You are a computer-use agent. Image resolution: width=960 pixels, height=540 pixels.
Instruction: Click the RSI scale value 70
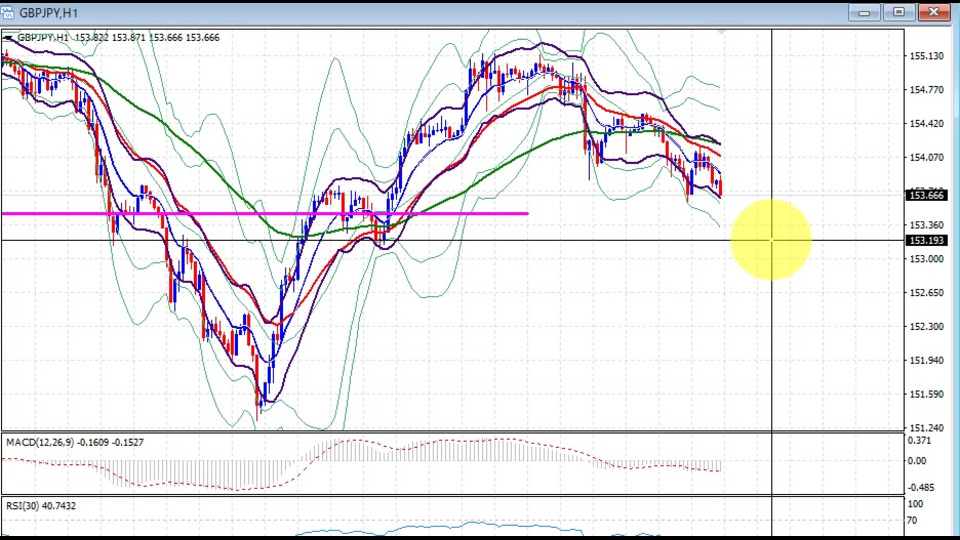point(912,520)
